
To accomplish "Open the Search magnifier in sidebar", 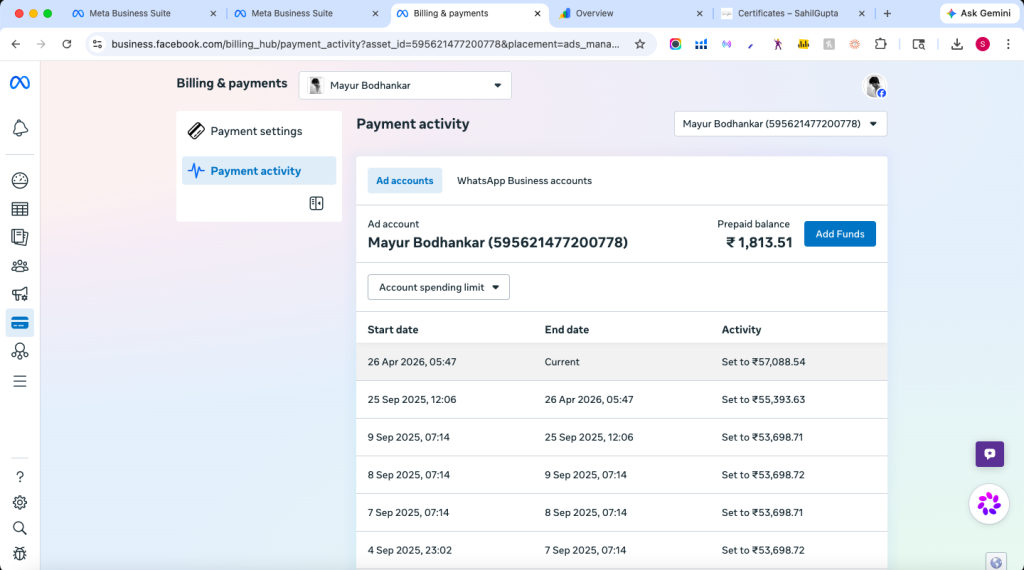I will click(20, 528).
